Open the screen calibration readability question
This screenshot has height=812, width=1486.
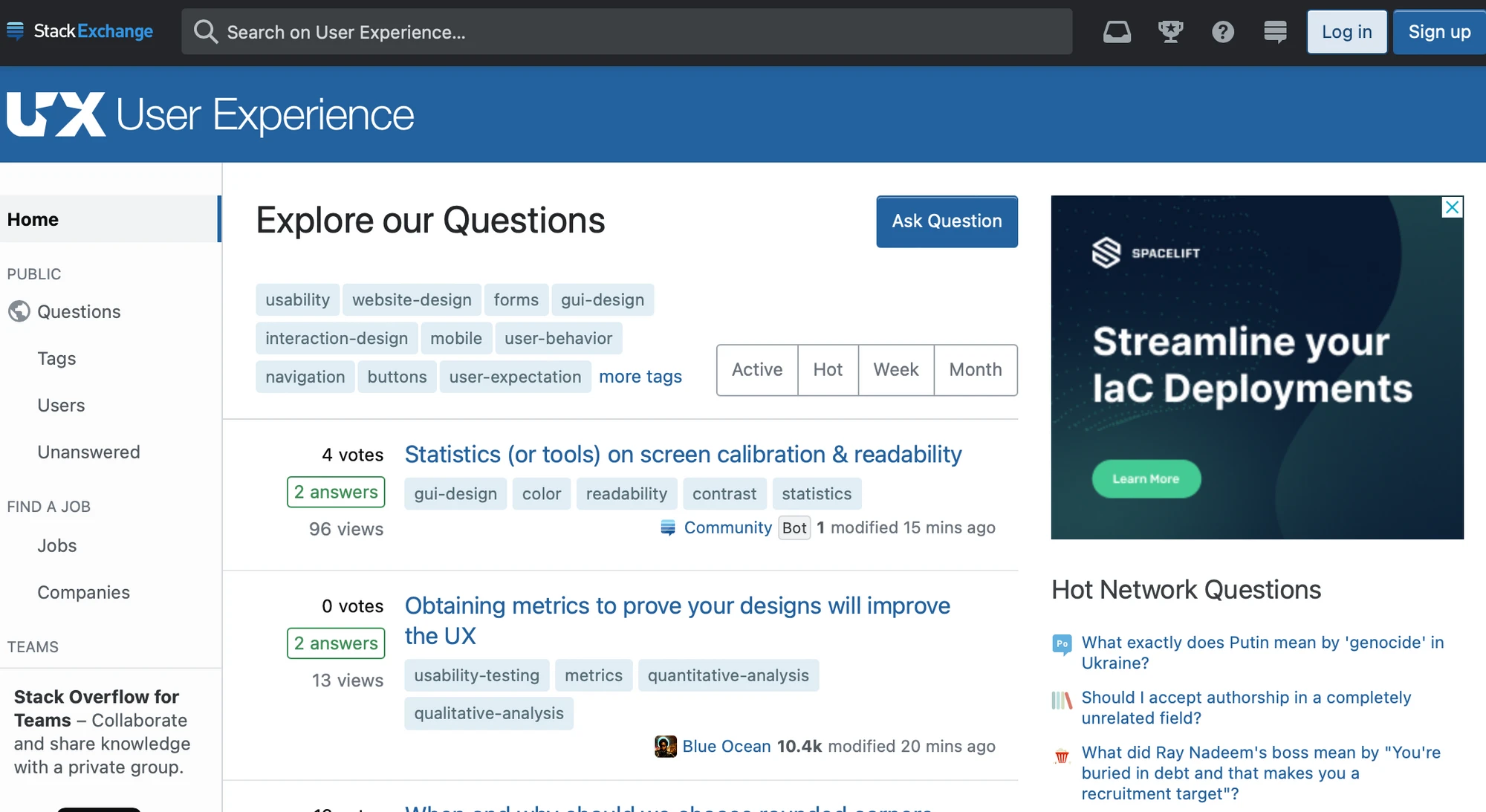(x=683, y=454)
